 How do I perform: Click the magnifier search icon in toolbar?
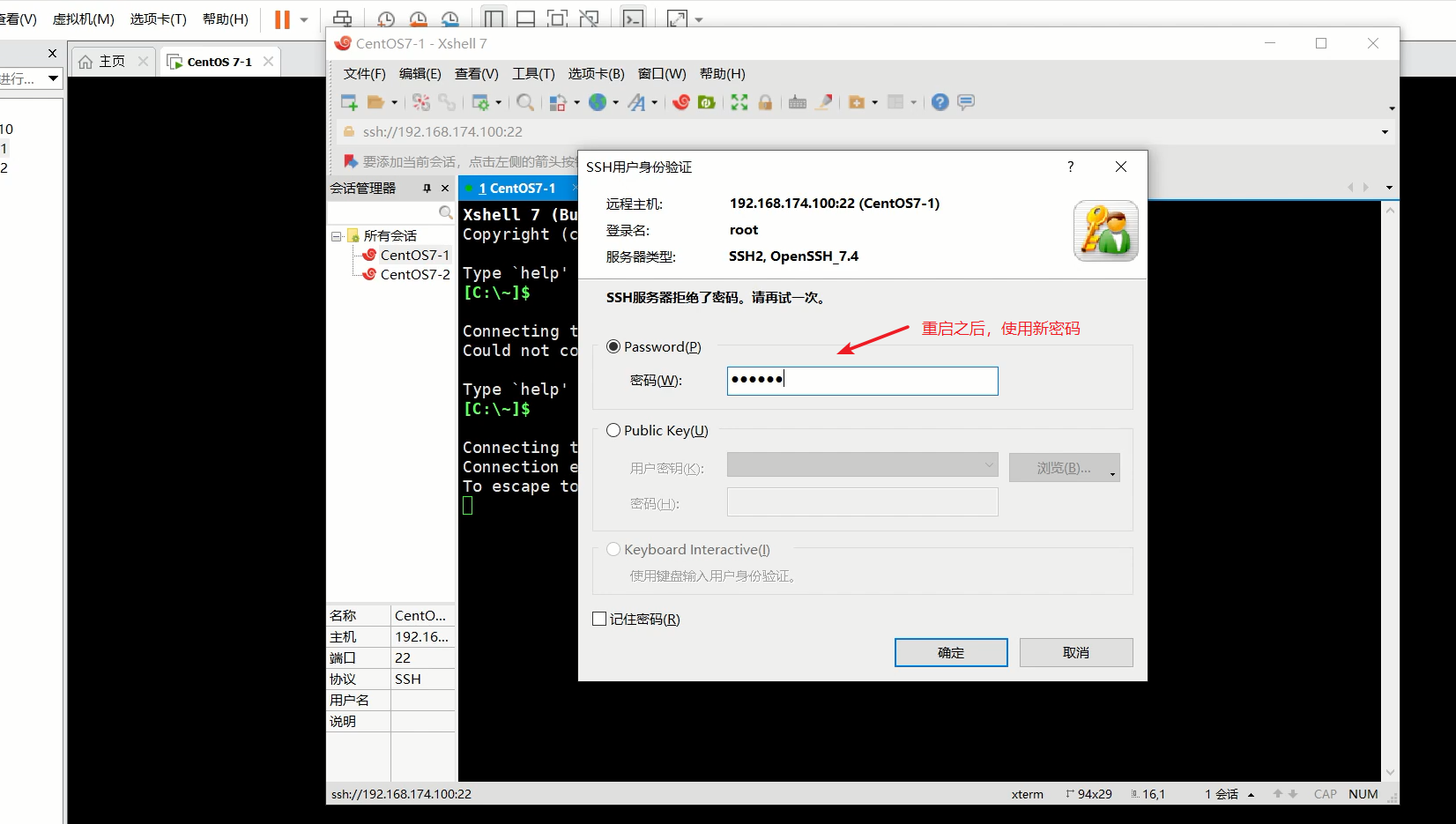coord(525,102)
